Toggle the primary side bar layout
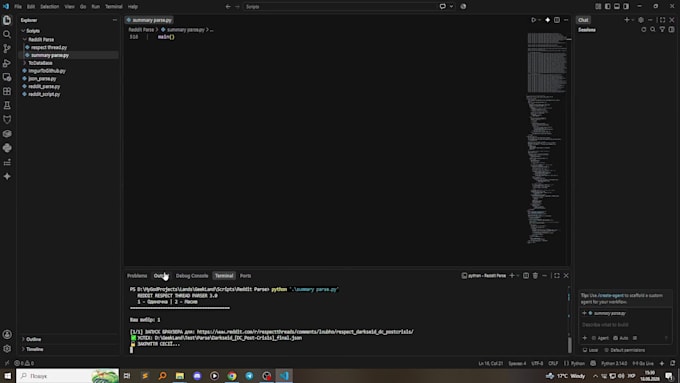This screenshot has width=680, height=383. click(x=608, y=7)
